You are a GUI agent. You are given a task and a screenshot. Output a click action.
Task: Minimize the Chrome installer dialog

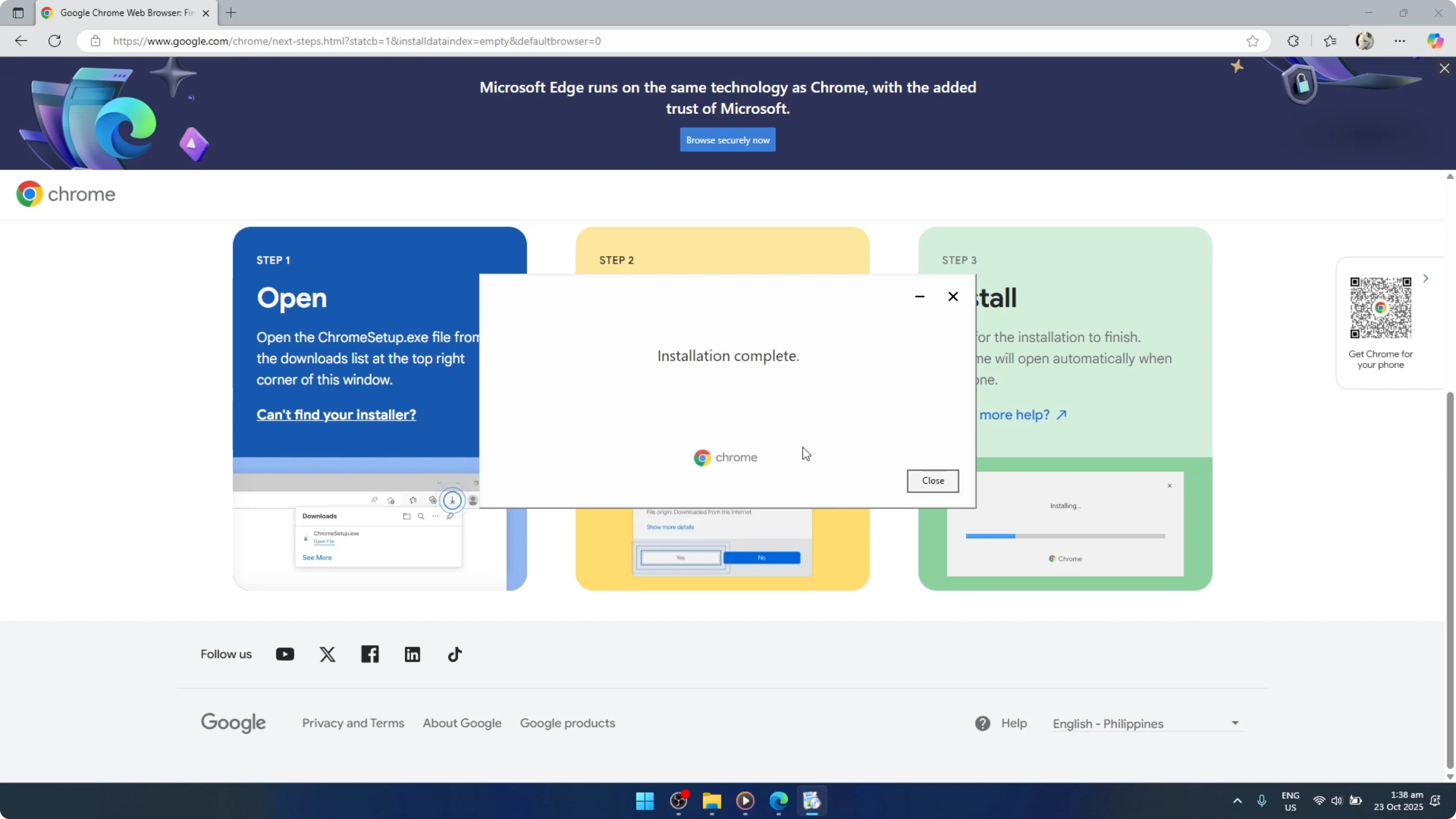coord(919,296)
